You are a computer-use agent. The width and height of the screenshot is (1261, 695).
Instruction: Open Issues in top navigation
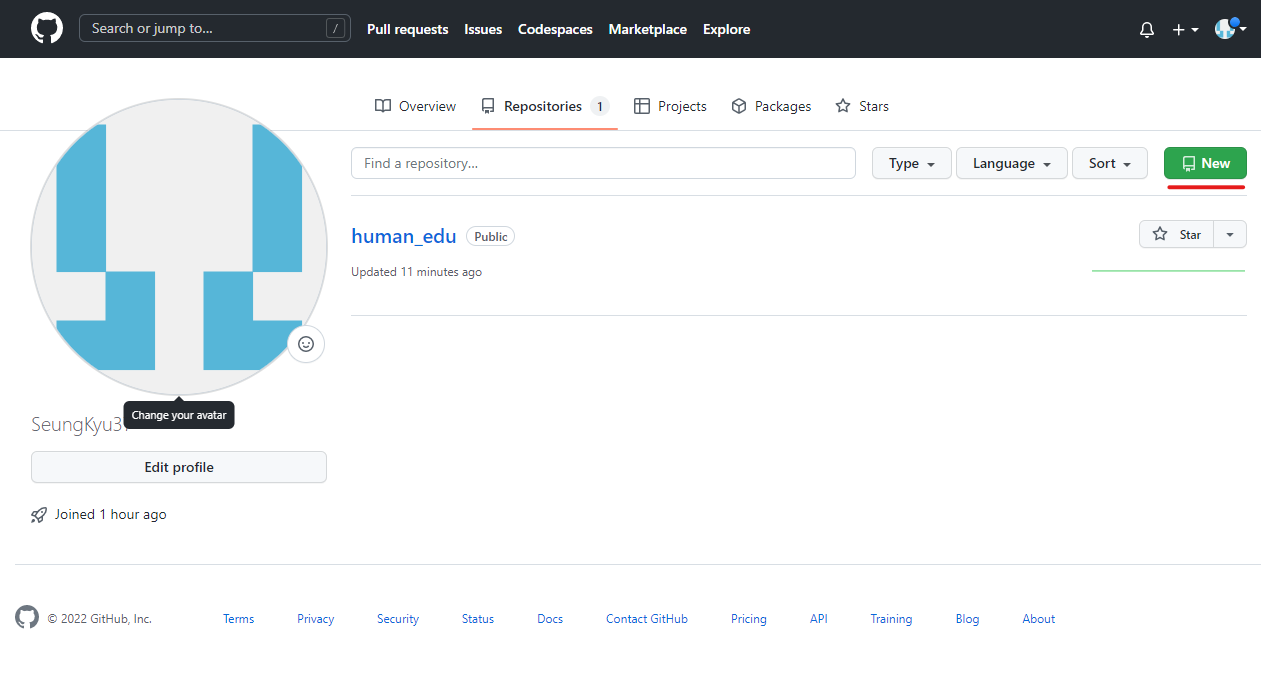click(x=483, y=29)
